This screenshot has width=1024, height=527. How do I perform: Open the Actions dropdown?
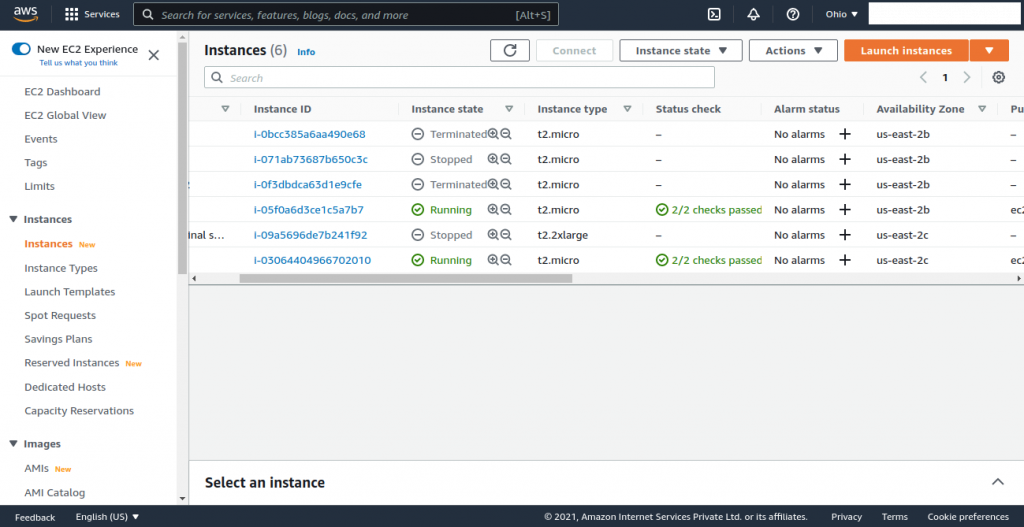coord(793,50)
